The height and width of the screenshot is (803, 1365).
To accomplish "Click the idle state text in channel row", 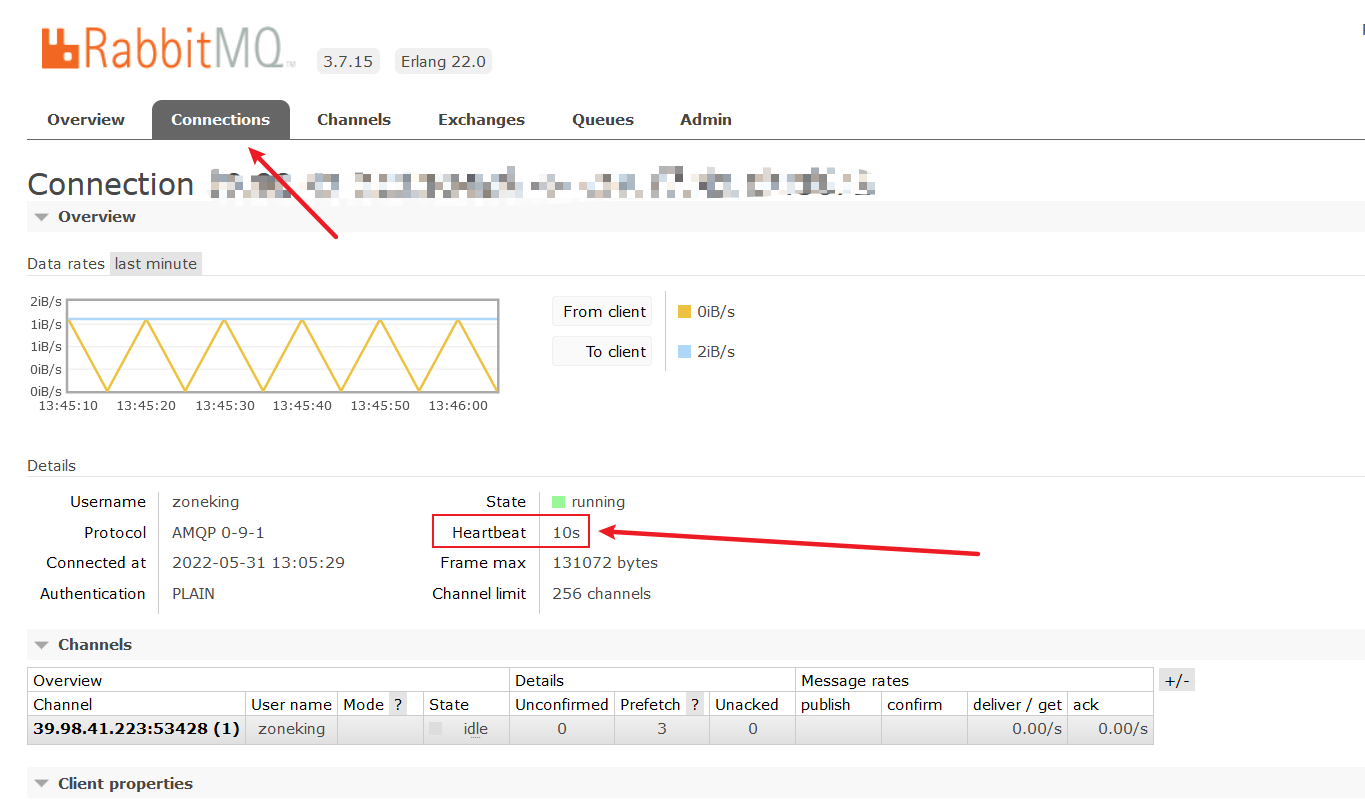I will pos(476,729).
